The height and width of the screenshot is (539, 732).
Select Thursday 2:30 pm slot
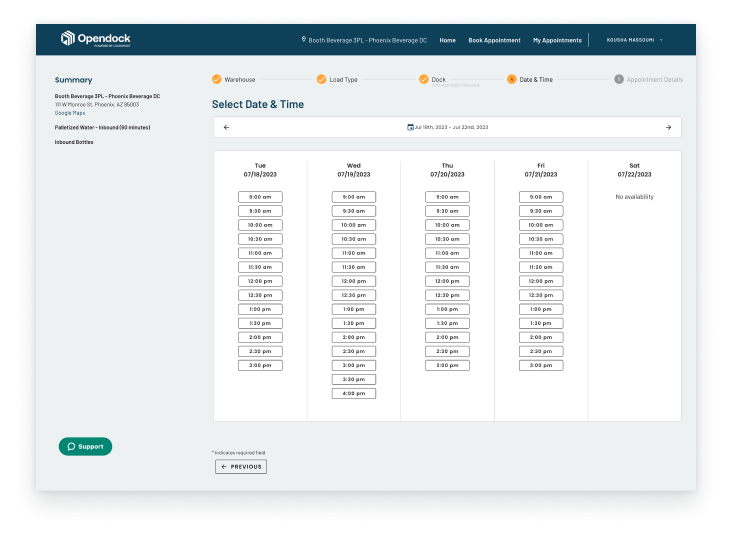click(447, 351)
